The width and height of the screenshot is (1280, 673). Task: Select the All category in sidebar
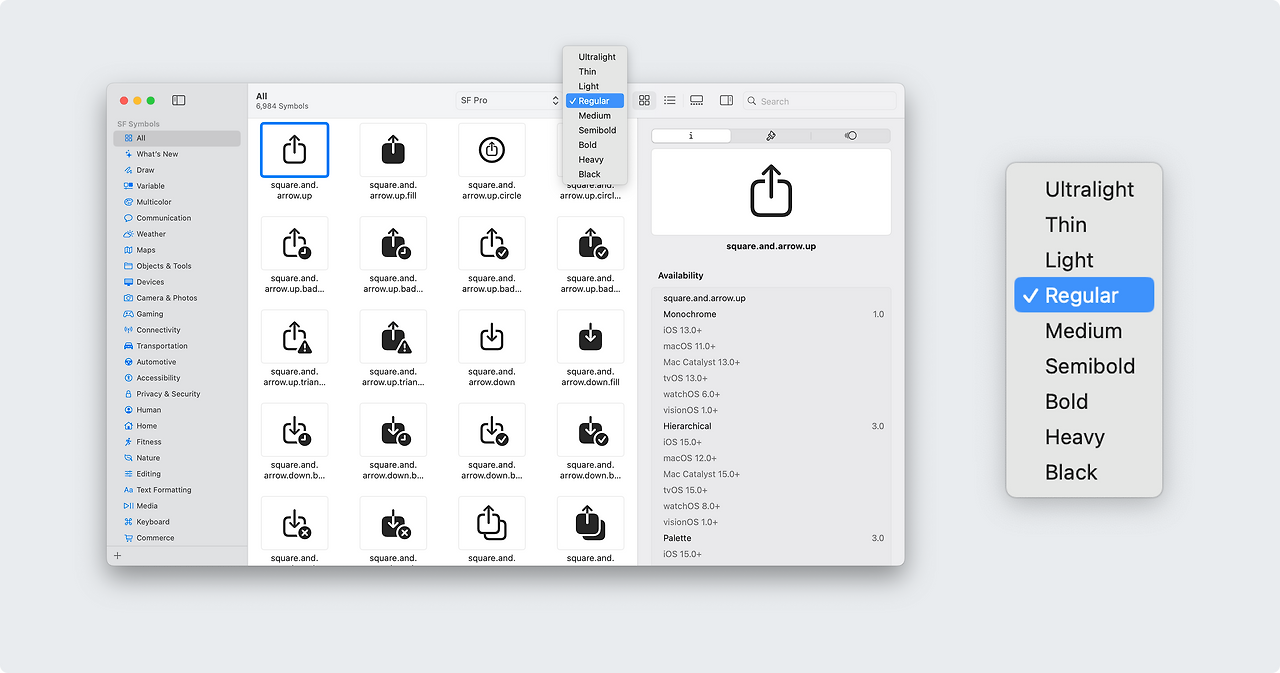pos(177,138)
